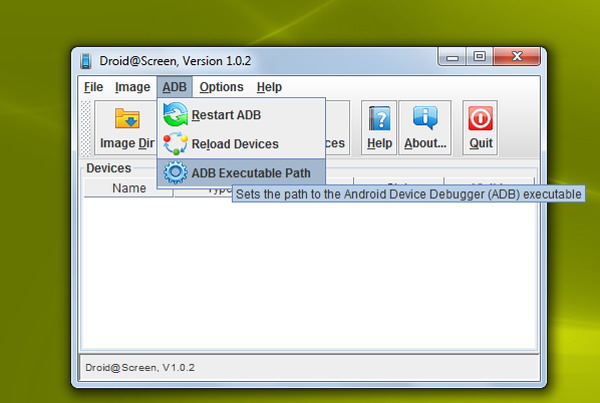Choose Restart ADB from the menu

[241, 114]
